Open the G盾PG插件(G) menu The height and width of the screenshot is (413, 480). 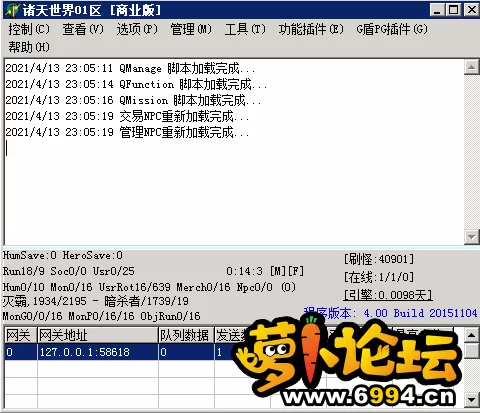coord(392,29)
